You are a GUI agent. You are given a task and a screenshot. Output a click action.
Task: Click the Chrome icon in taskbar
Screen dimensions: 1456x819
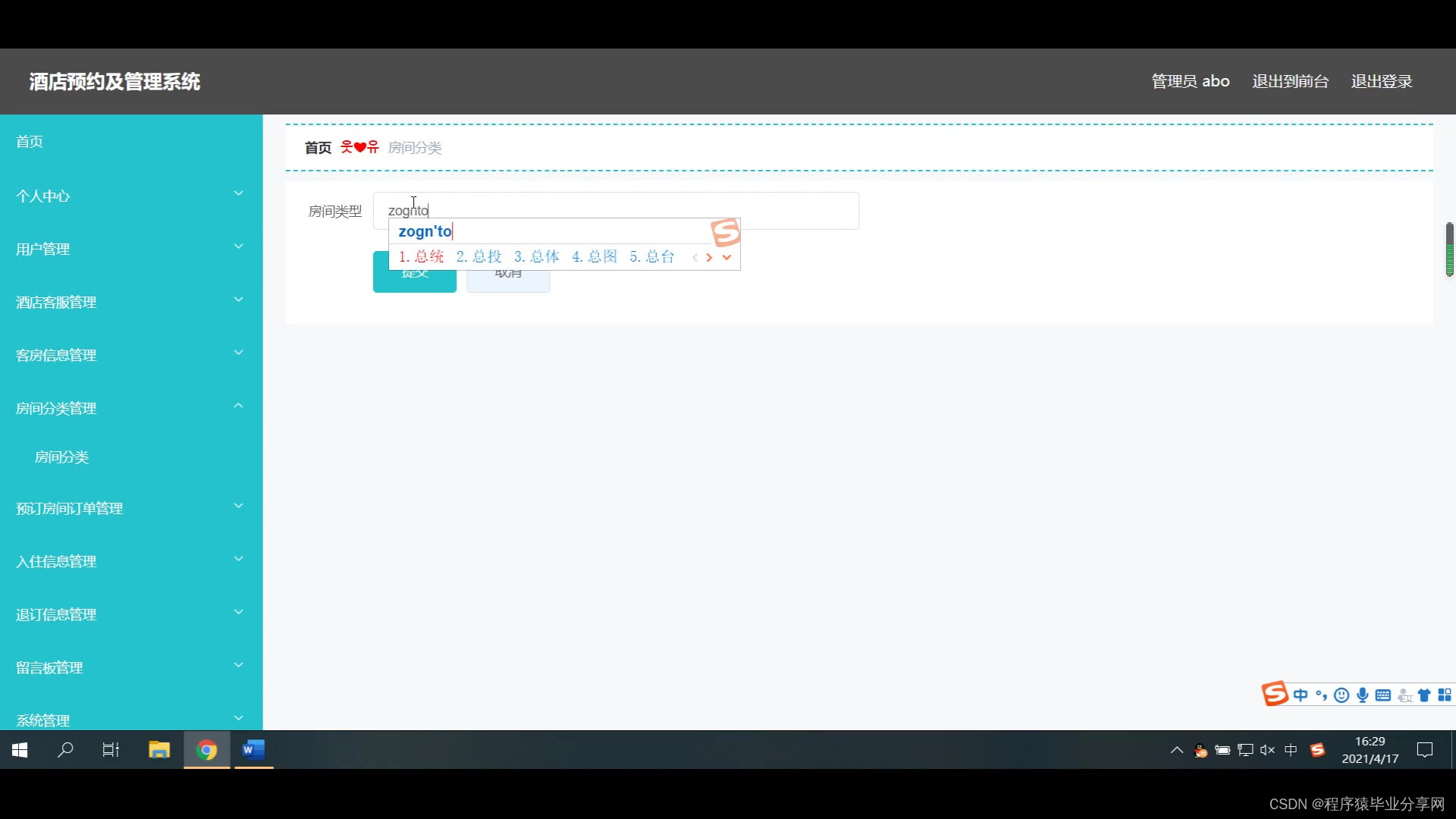coord(206,750)
